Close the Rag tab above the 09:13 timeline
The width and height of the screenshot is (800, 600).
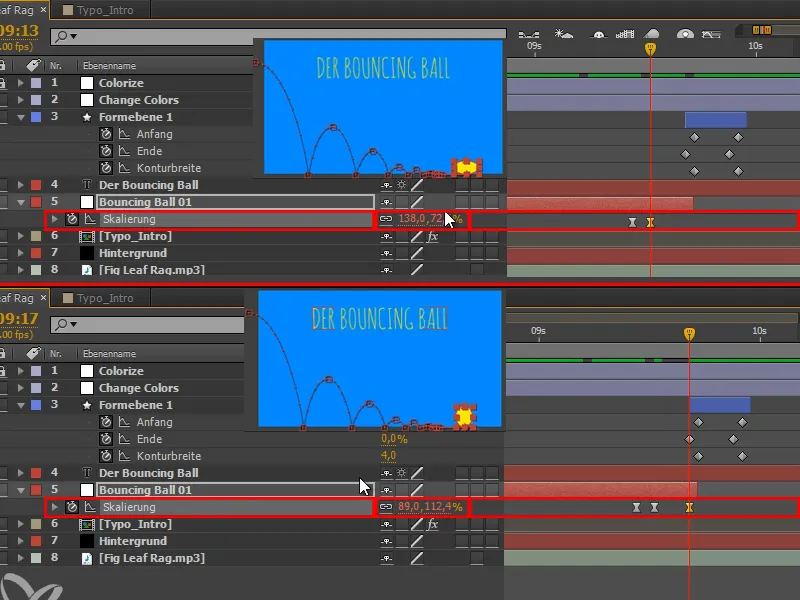43,10
